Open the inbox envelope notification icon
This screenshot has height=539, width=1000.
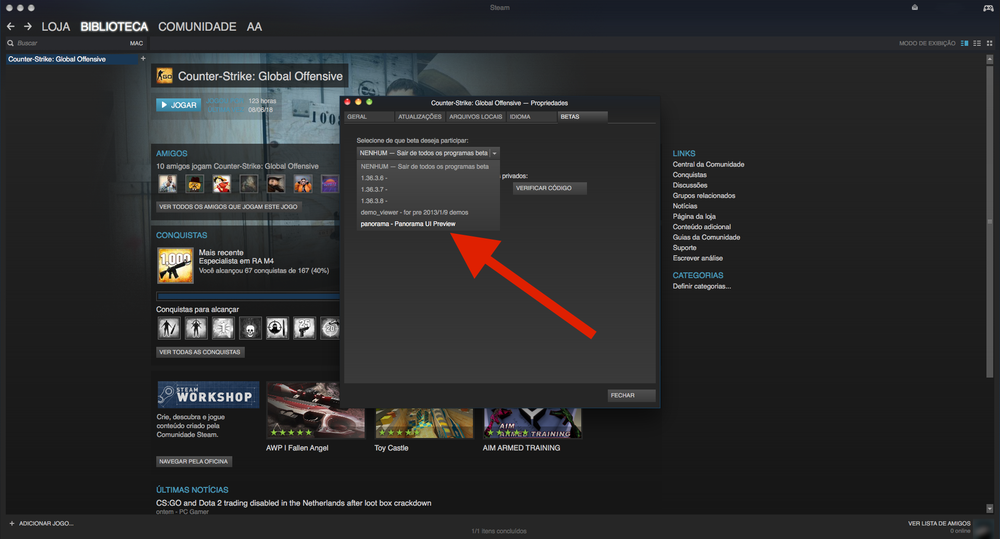[915, 8]
